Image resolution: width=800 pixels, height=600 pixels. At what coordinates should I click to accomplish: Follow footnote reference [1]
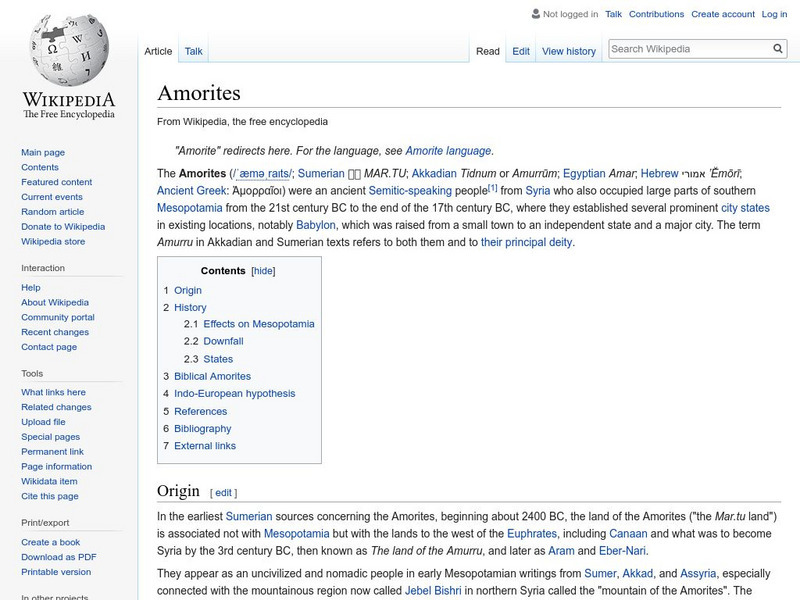pos(490,187)
